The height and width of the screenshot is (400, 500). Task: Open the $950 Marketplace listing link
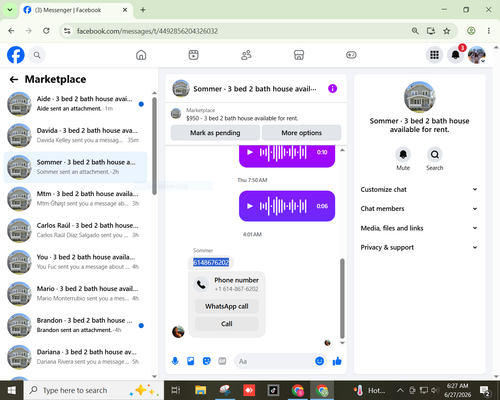point(242,118)
